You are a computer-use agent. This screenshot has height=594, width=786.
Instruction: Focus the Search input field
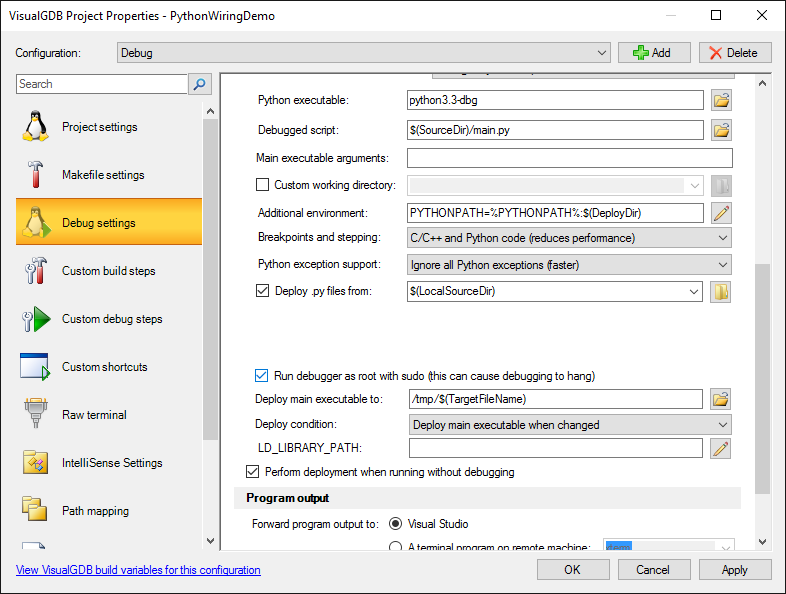pyautogui.click(x=102, y=84)
